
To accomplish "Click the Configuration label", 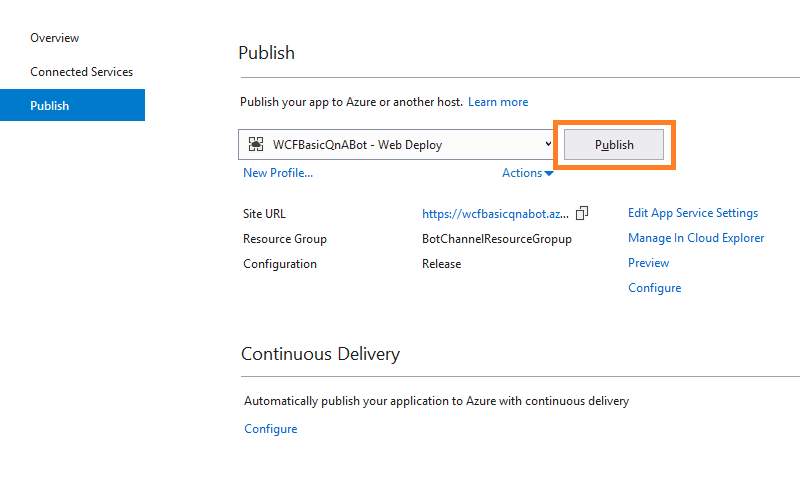I will [x=280, y=264].
